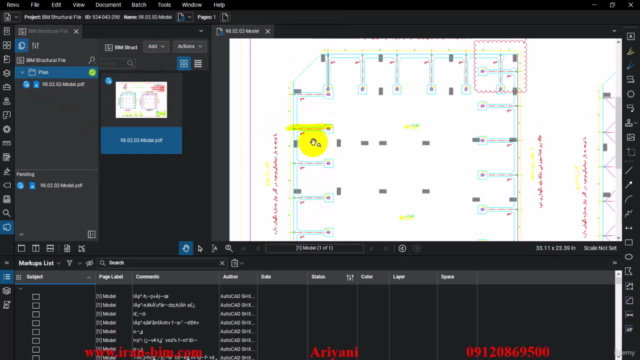Open the Spaces panel icon
Viewport: 640px width, 360px height.
click(7, 115)
